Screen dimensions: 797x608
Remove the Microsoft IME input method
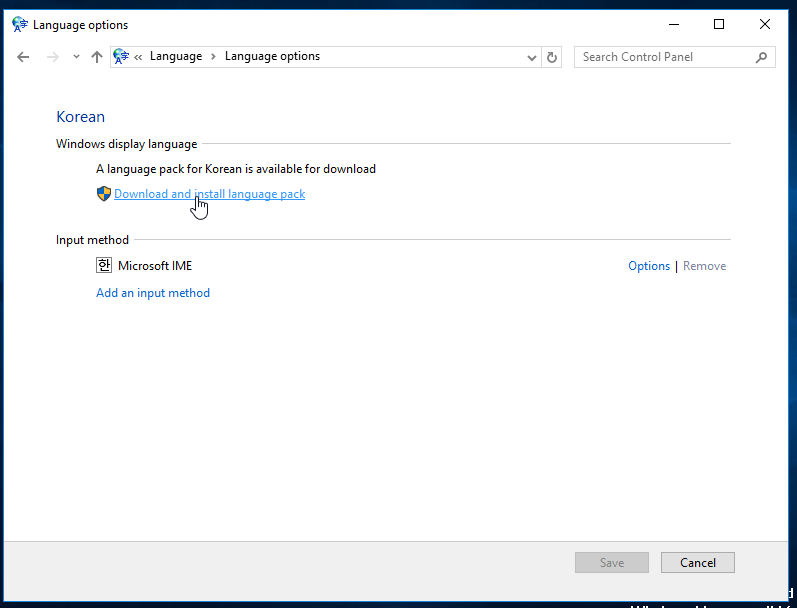tap(704, 266)
